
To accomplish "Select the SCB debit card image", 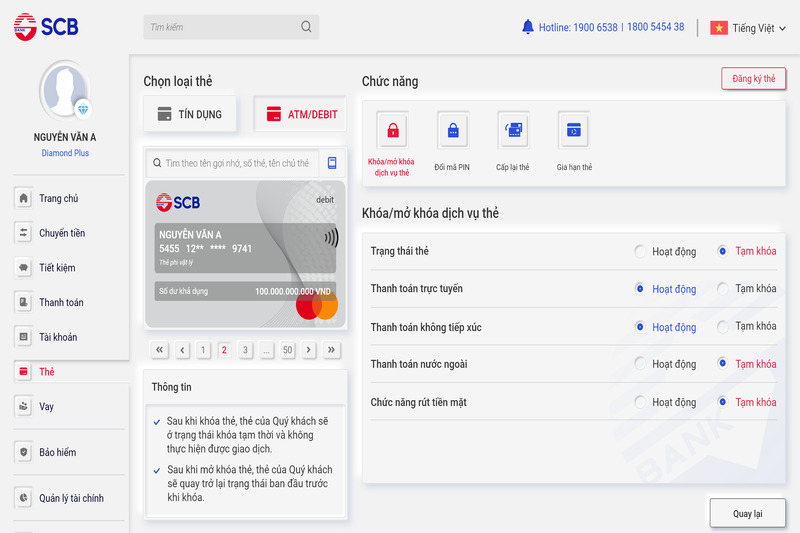I will point(245,254).
